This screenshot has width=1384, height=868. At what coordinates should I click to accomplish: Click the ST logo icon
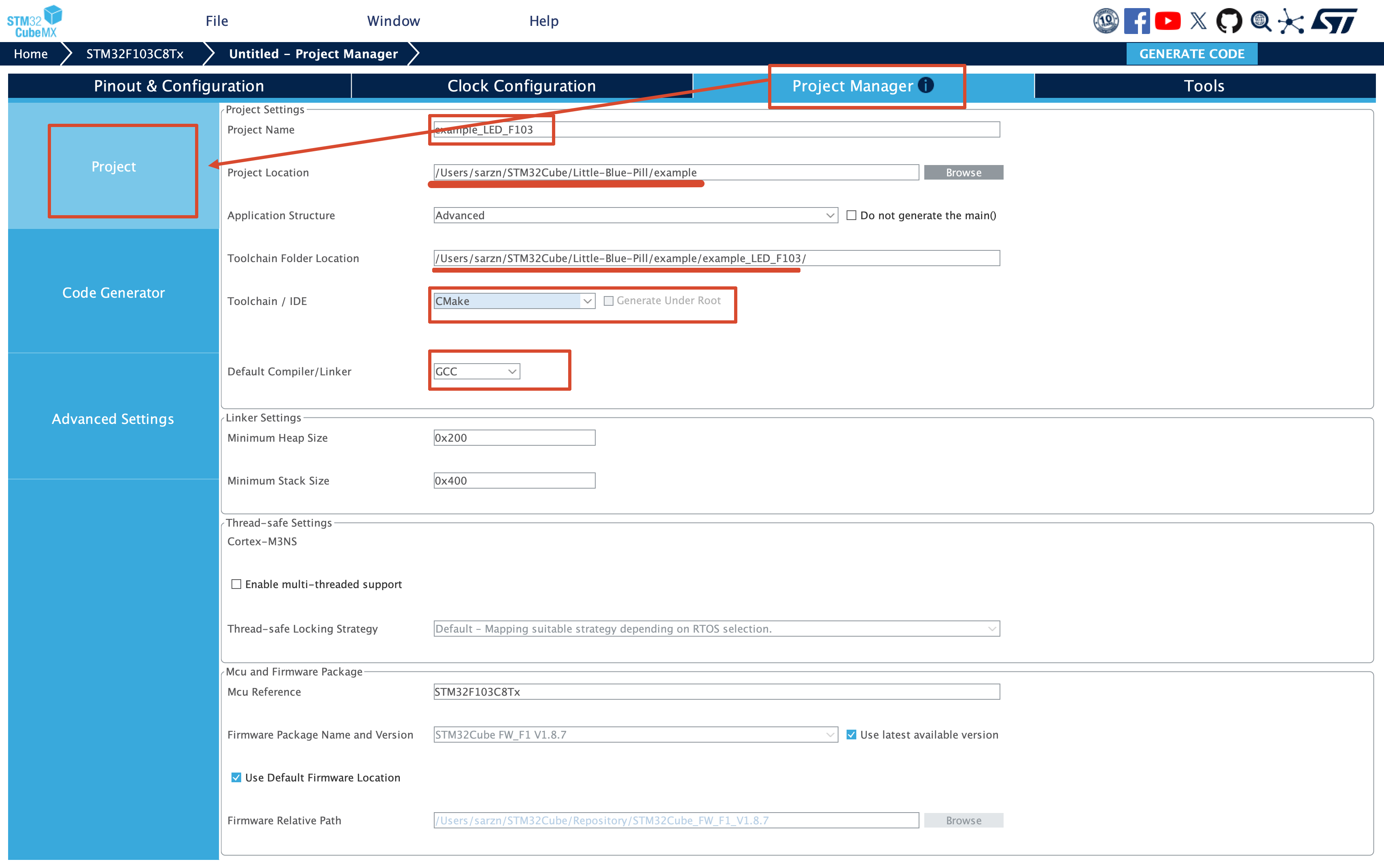click(1334, 21)
